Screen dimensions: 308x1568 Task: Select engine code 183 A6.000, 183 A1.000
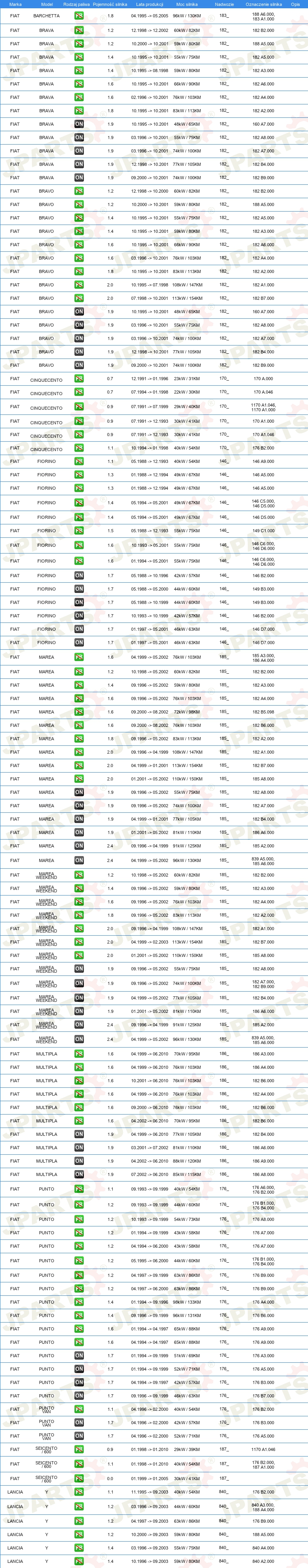click(263, 17)
